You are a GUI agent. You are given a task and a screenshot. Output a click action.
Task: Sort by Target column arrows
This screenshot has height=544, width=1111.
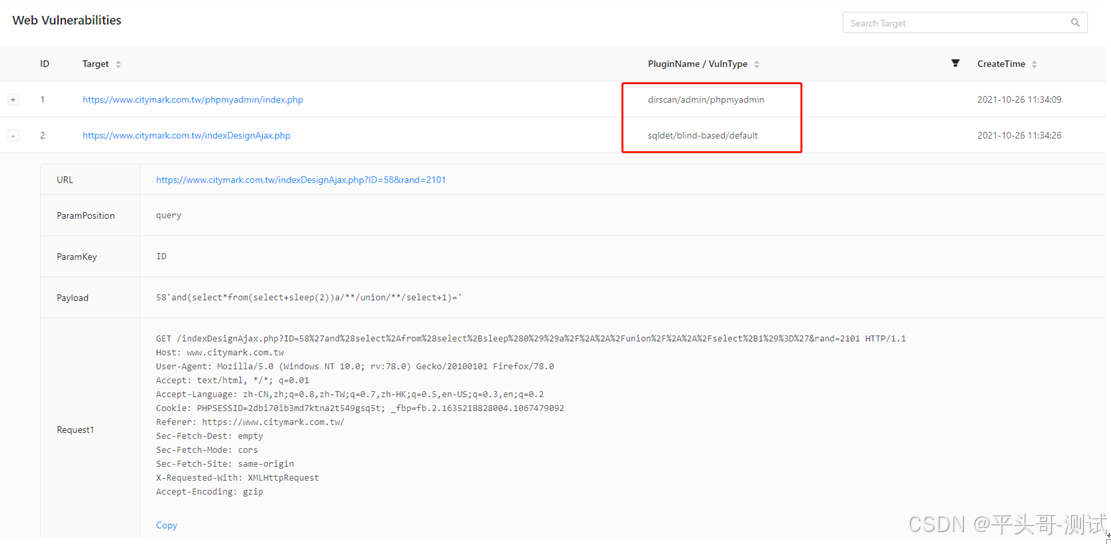click(x=118, y=64)
